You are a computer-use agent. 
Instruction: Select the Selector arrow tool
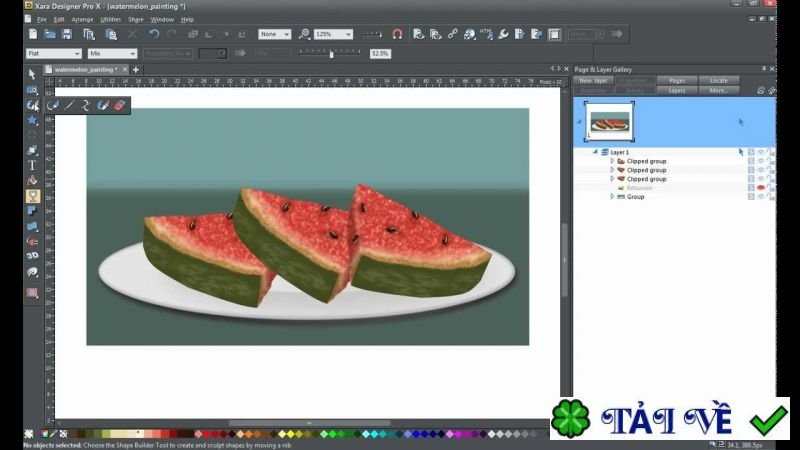coord(32,74)
